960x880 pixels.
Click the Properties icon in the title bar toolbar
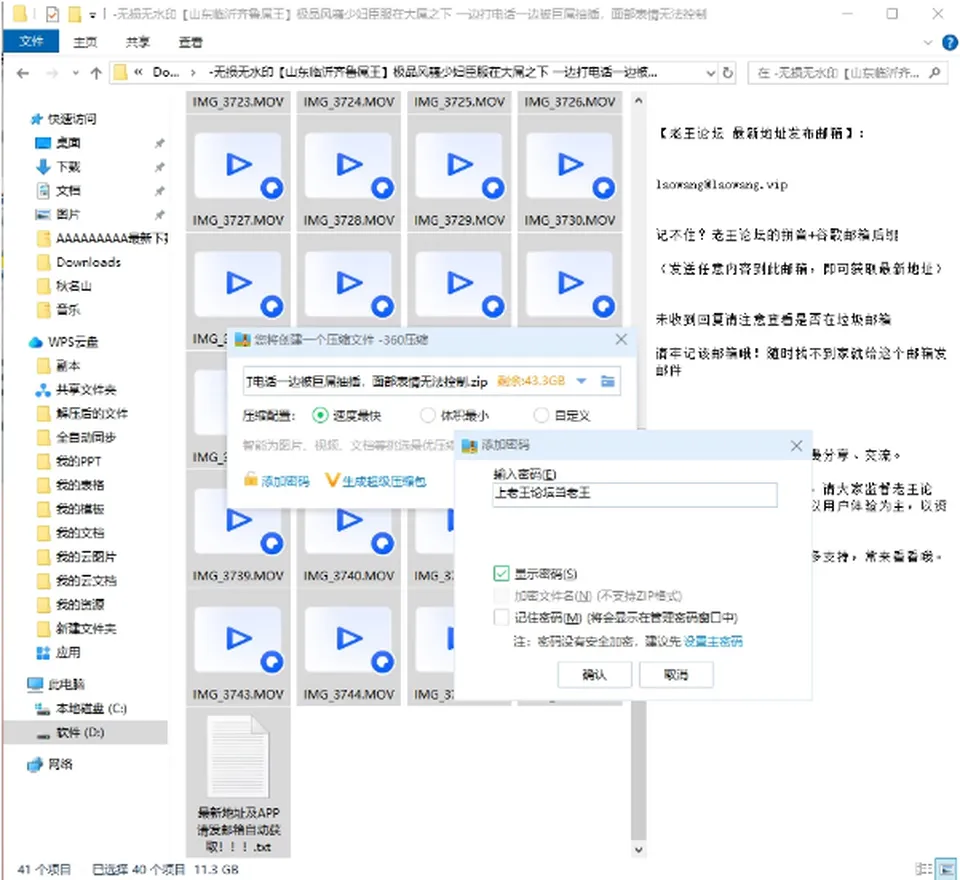tap(53, 13)
